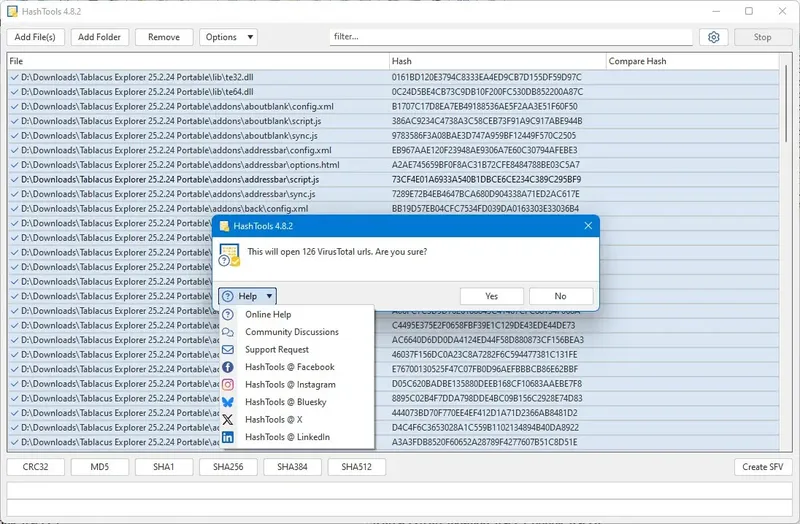Open the Options dropdown
The image size is (800, 524).
(229, 37)
